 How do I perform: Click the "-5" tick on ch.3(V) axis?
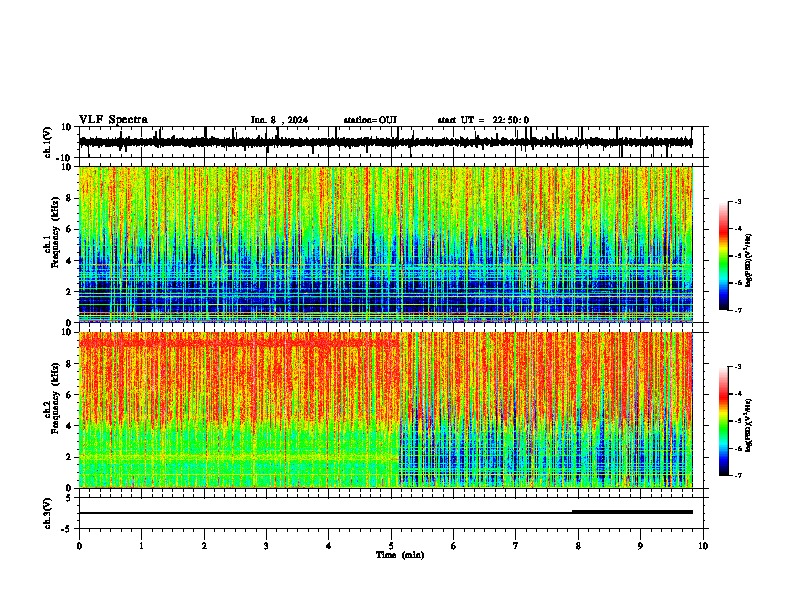pyautogui.click(x=66, y=529)
